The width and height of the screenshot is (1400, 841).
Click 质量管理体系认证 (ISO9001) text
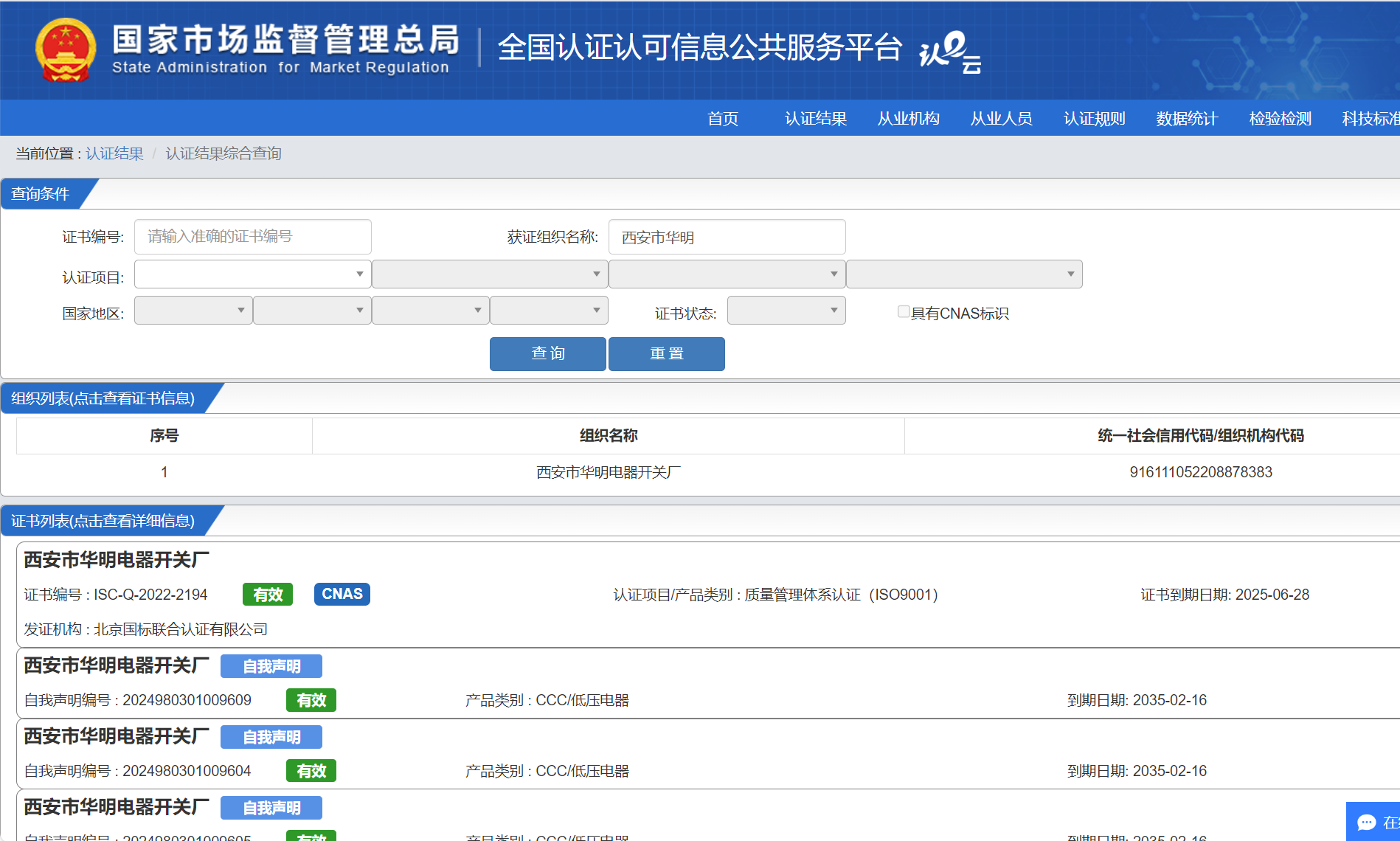click(841, 595)
